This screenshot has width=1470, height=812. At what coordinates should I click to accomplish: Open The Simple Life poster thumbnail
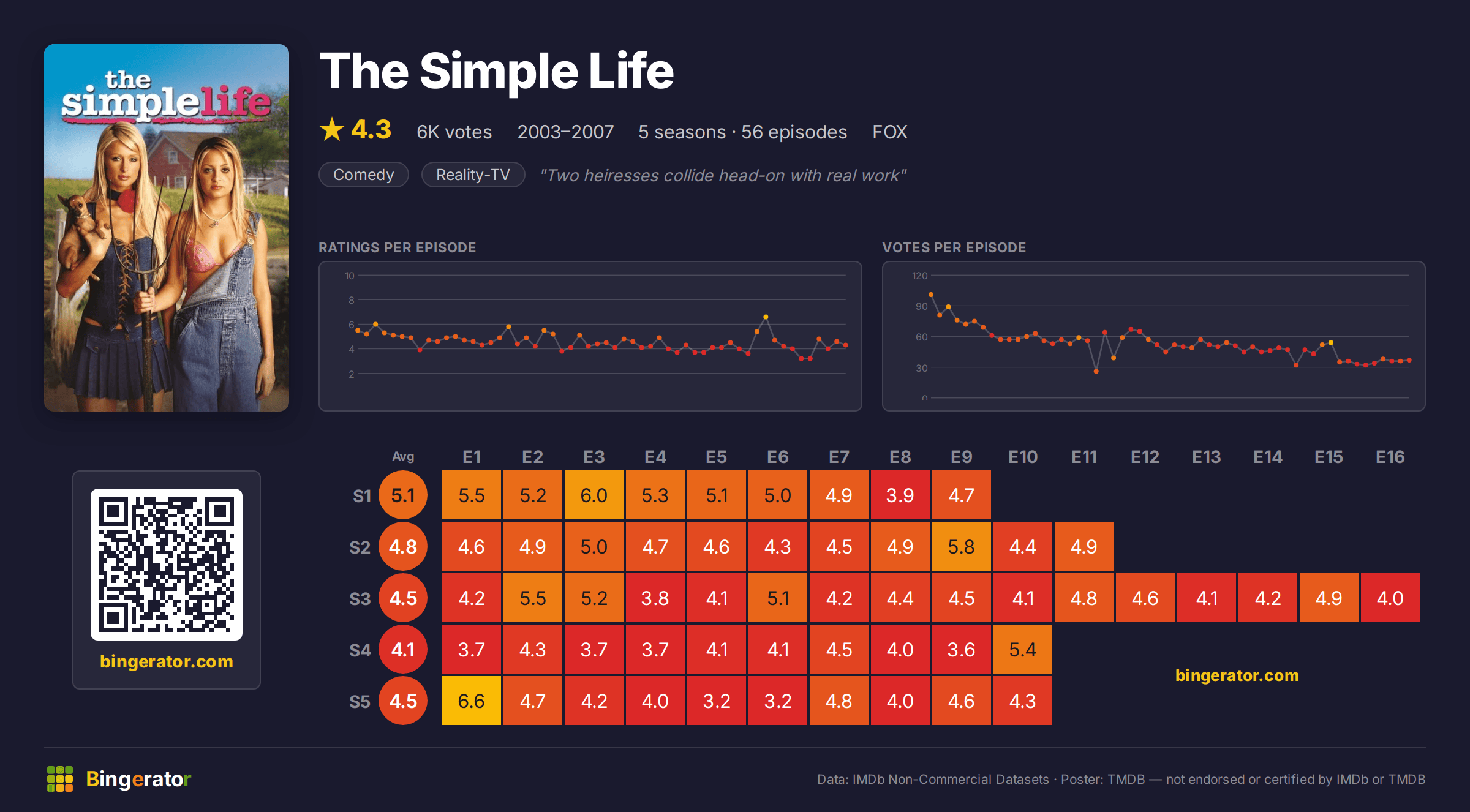click(x=167, y=228)
